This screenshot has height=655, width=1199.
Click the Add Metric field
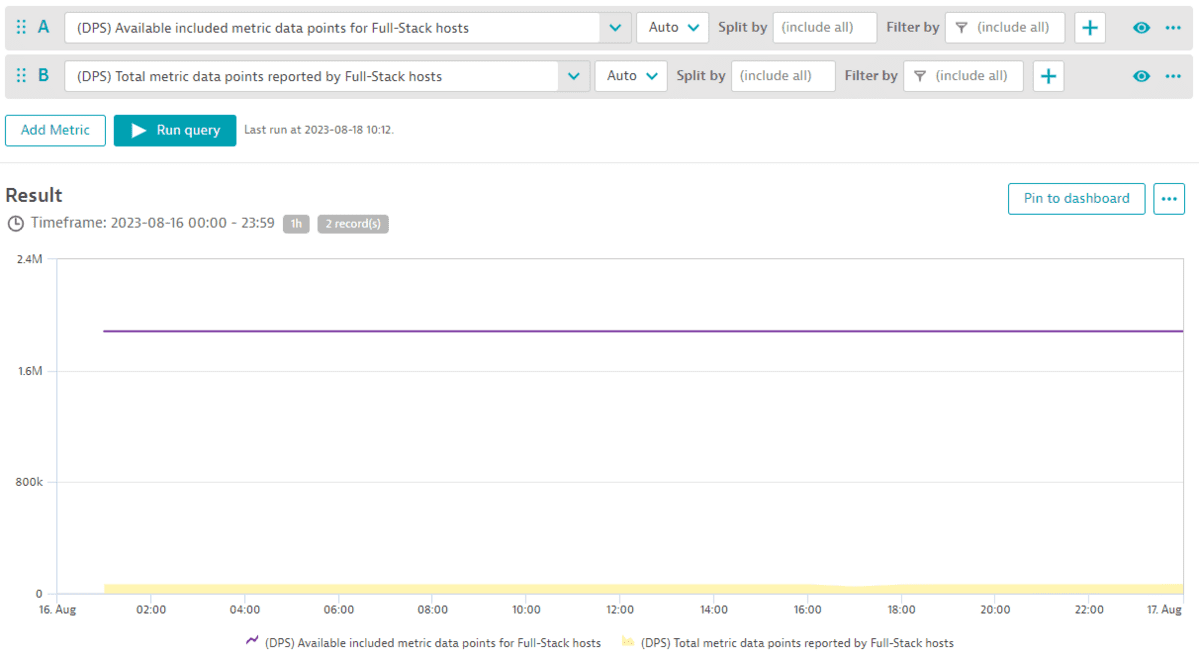[55, 130]
